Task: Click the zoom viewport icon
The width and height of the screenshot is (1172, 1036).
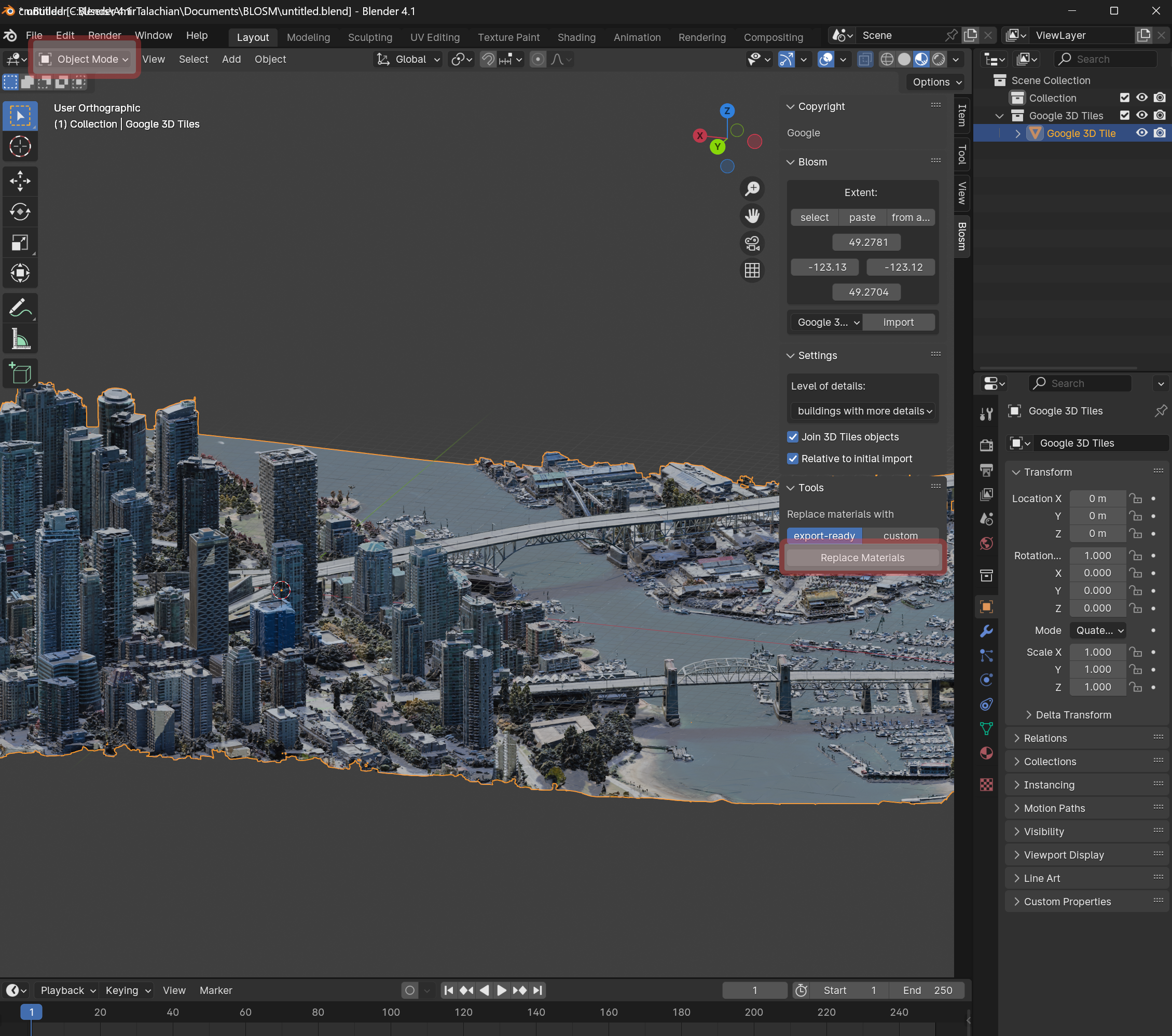Action: (x=752, y=189)
